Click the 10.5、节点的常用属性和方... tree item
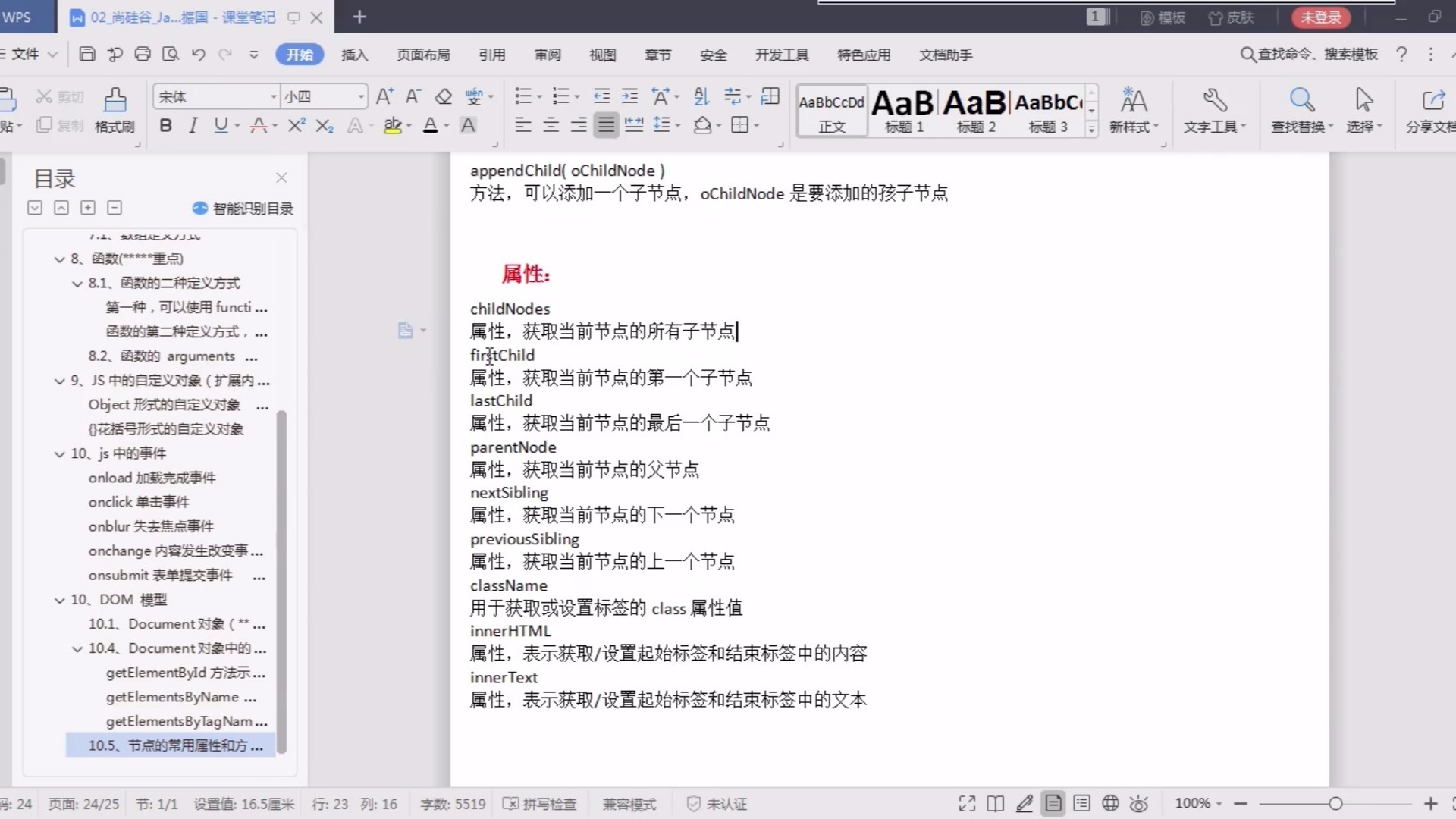Screen dimensions: 1456x819 coord(175,745)
